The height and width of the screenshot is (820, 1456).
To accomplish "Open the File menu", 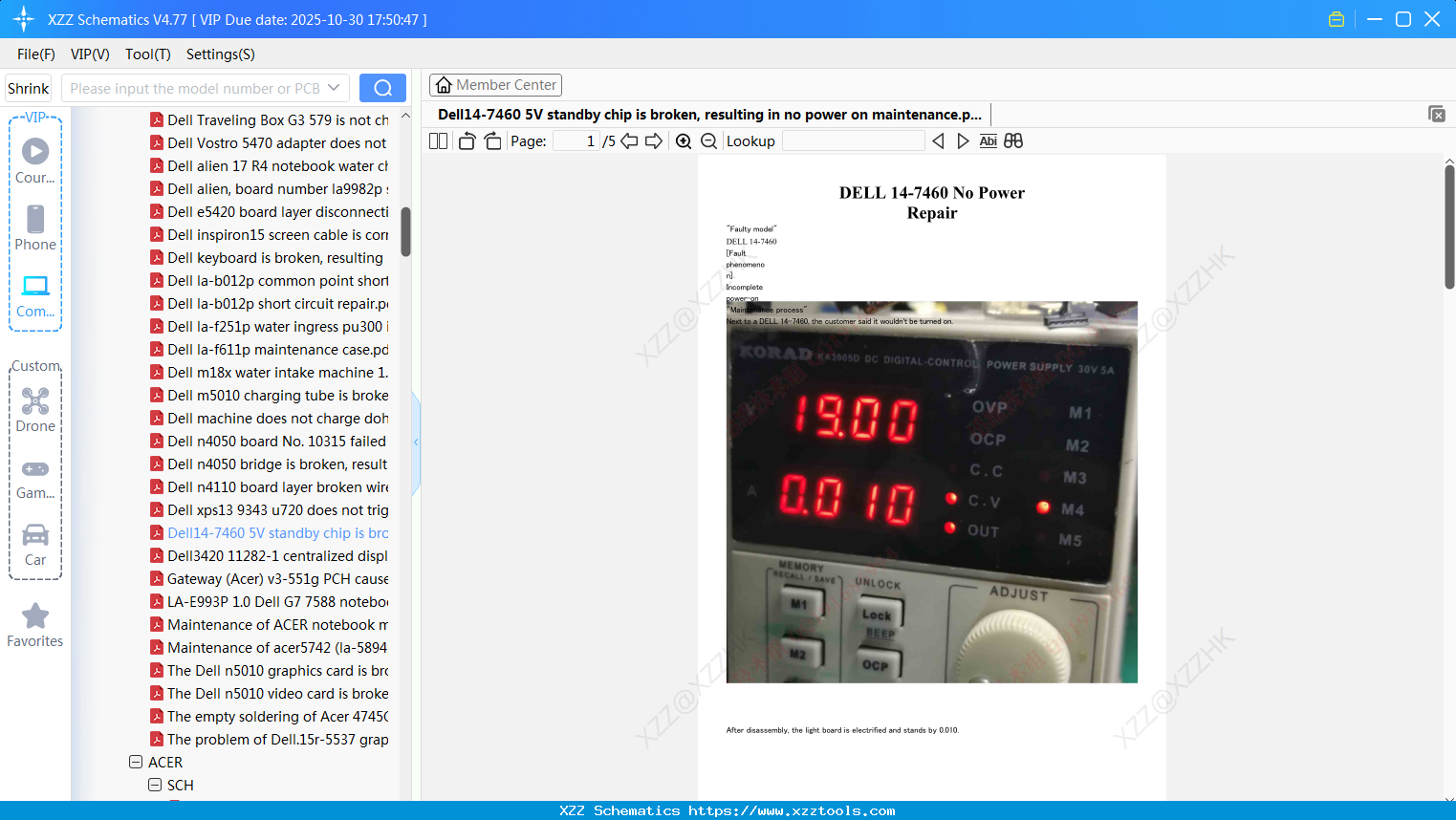I will pos(36,54).
